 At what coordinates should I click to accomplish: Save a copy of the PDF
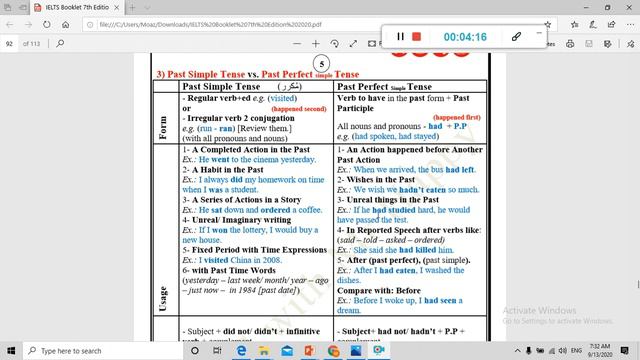point(608,44)
